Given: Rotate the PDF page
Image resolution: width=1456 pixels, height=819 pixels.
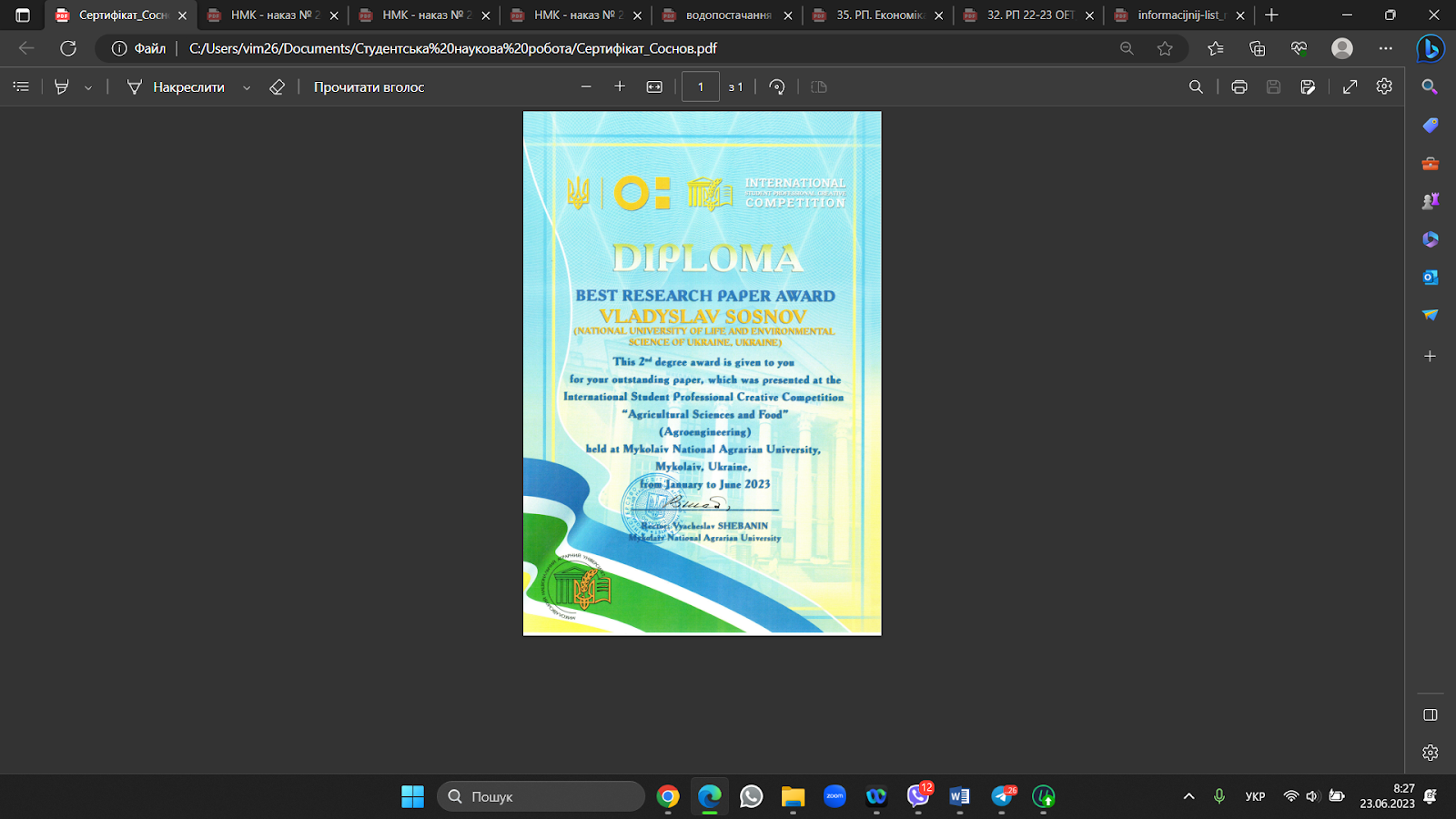Looking at the screenshot, I should pyautogui.click(x=776, y=86).
